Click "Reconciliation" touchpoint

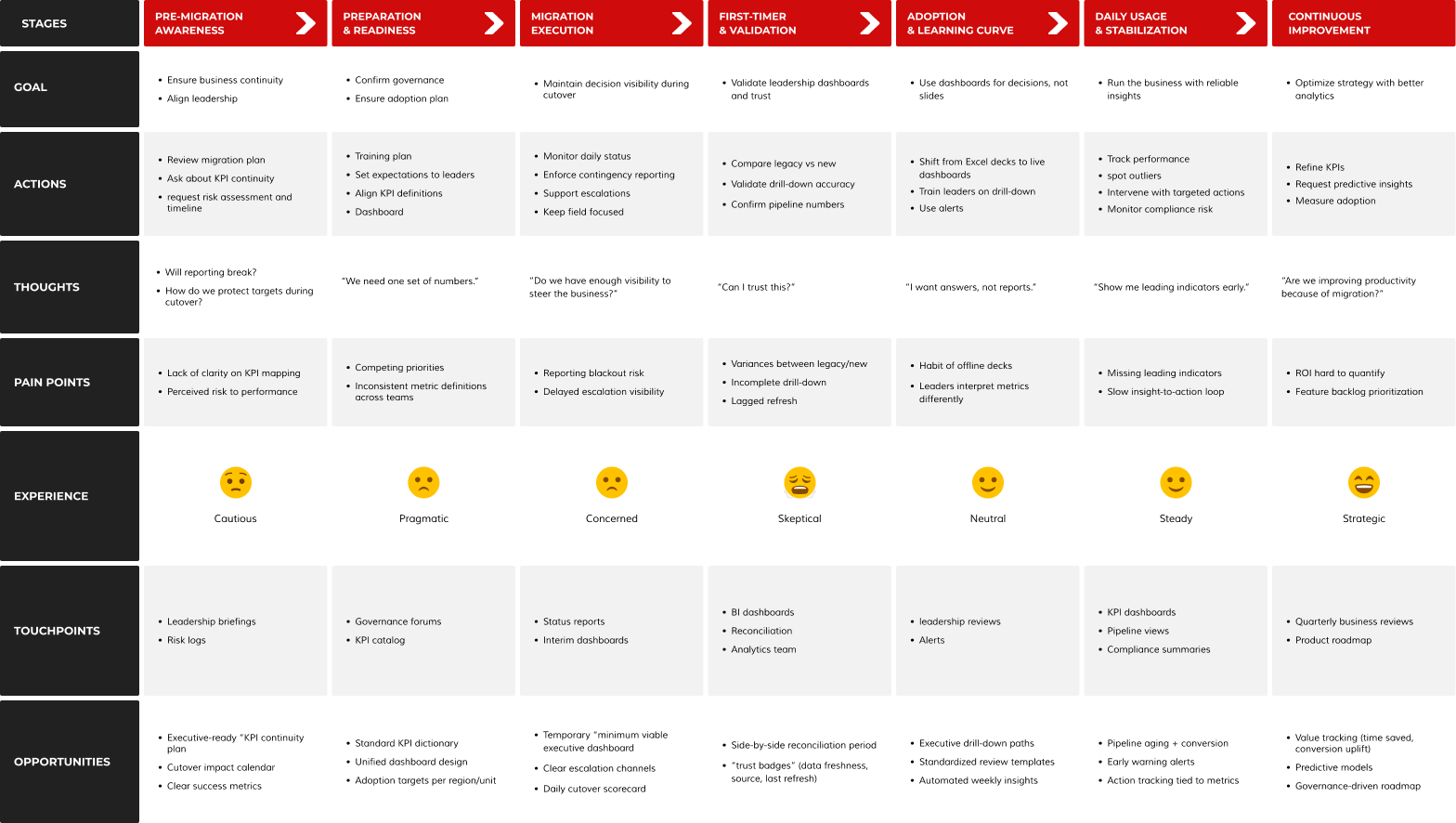[x=761, y=631]
